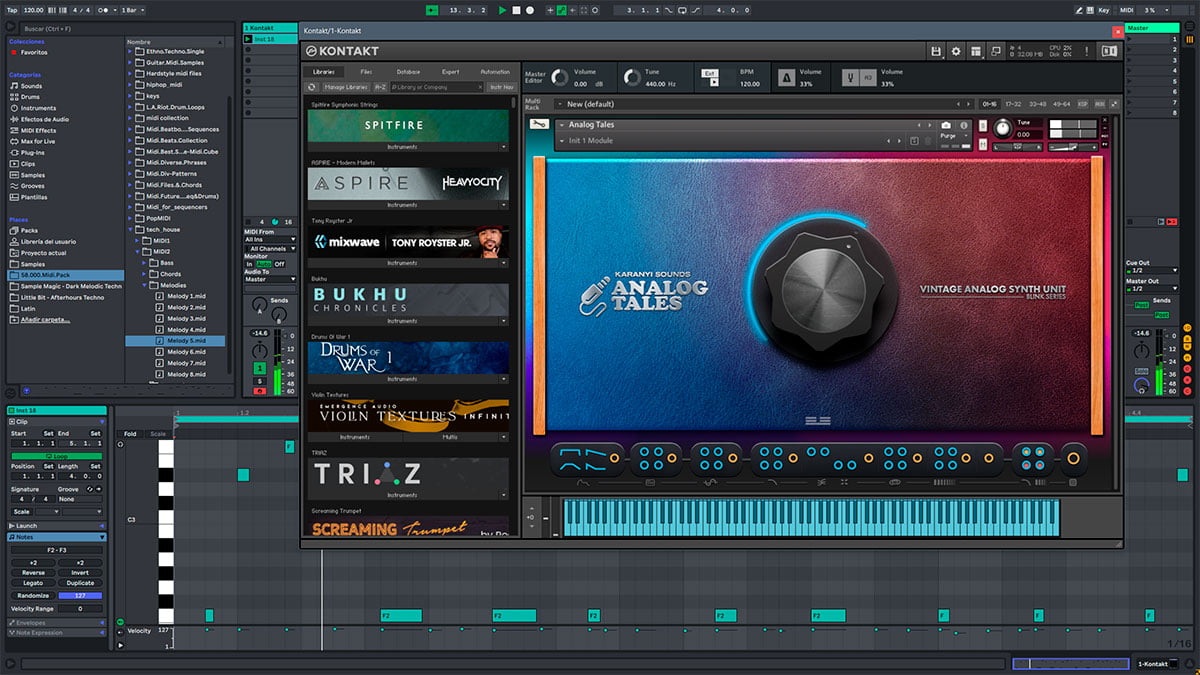Screen dimensions: 1200x675
Task: Expand the Launch clip section
Action: click(x=102, y=526)
